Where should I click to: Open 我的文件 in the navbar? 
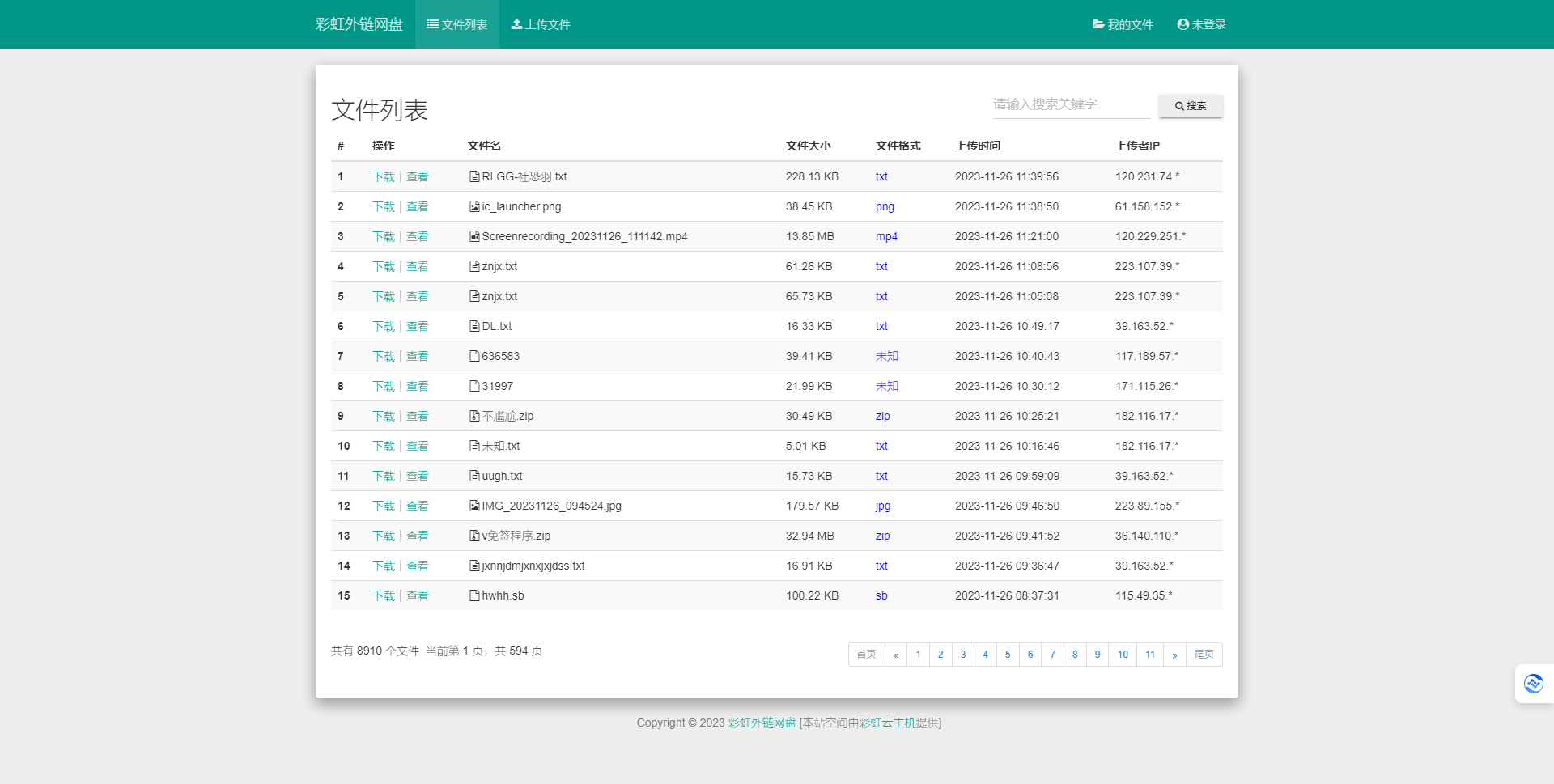pyautogui.click(x=1123, y=24)
